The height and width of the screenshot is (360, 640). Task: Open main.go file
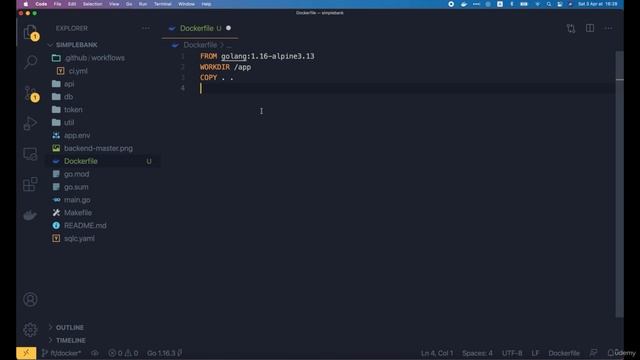pos(77,200)
